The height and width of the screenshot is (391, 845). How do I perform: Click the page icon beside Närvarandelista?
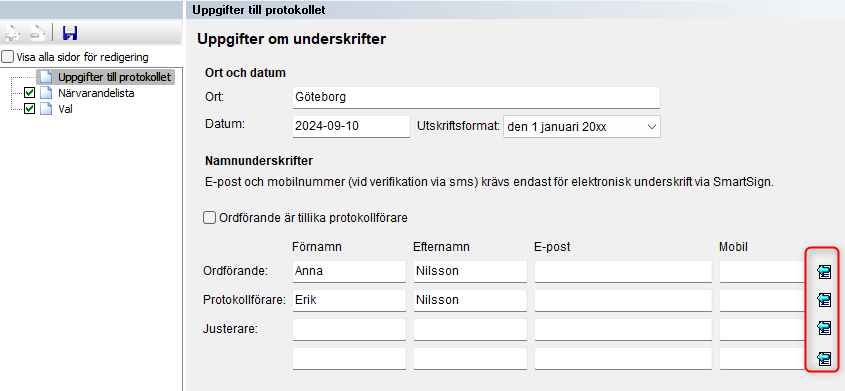(x=46, y=93)
